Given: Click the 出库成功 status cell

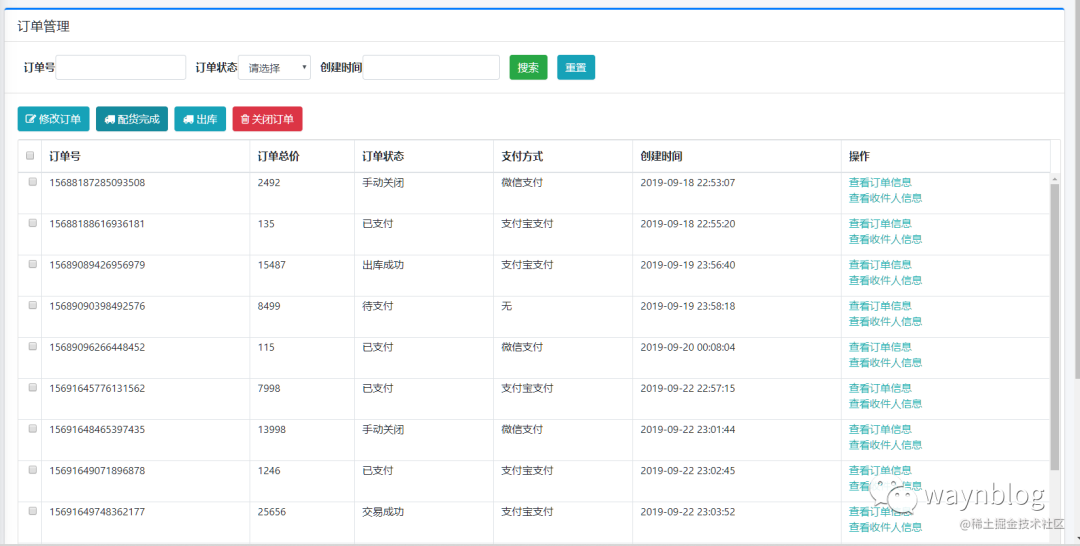Looking at the screenshot, I should (383, 264).
